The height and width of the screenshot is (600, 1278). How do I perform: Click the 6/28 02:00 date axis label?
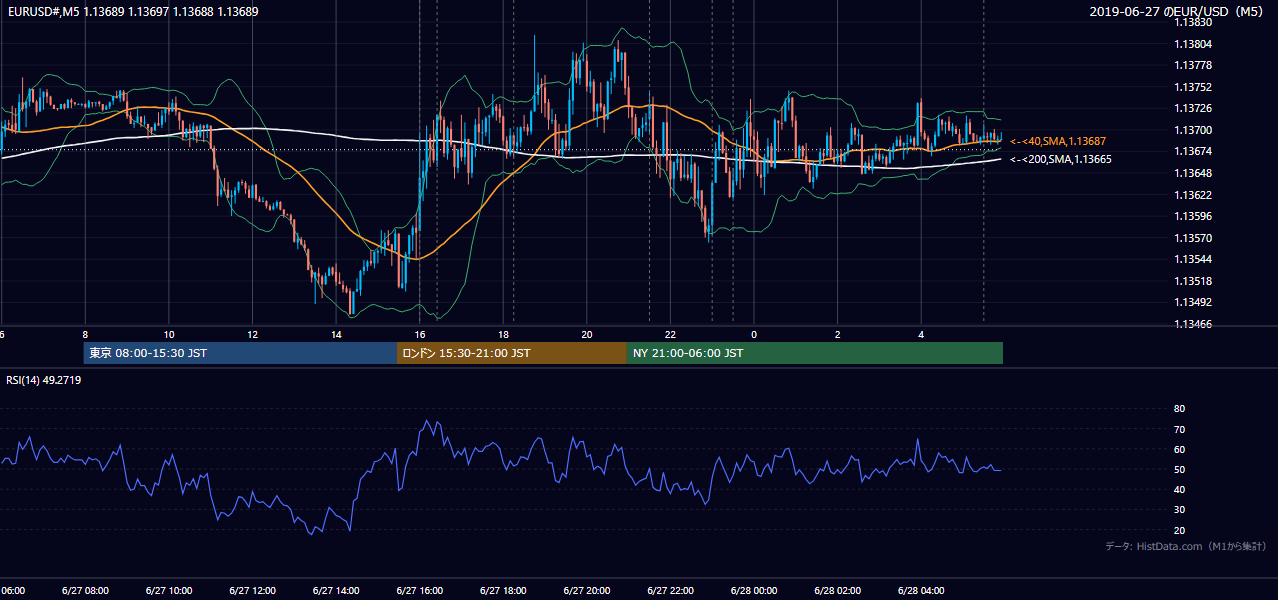click(x=838, y=591)
